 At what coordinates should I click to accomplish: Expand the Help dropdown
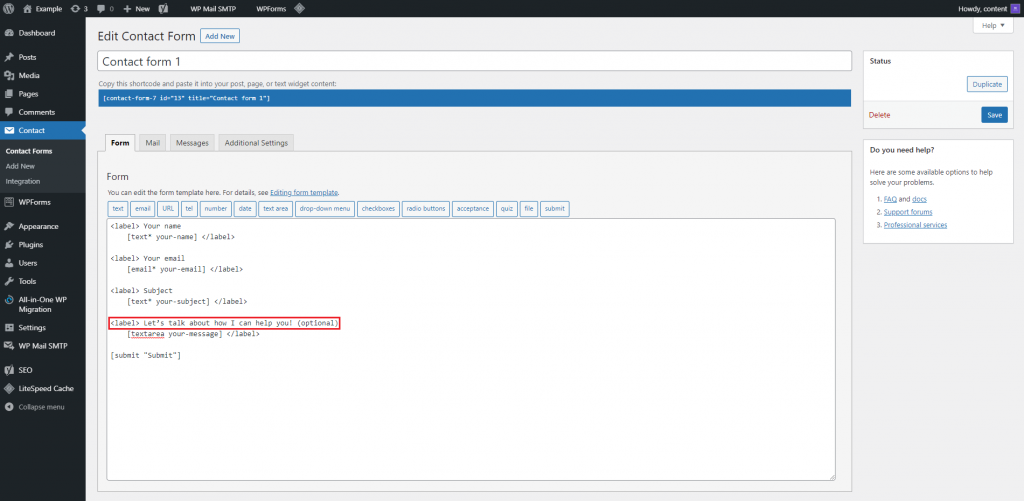tap(993, 25)
